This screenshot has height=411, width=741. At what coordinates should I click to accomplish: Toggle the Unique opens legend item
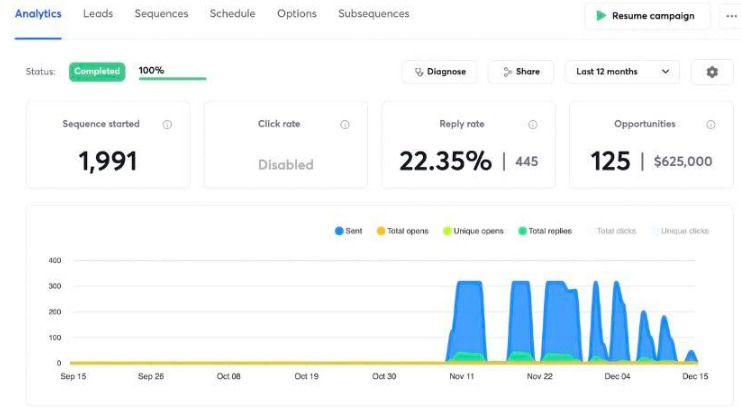[473, 231]
